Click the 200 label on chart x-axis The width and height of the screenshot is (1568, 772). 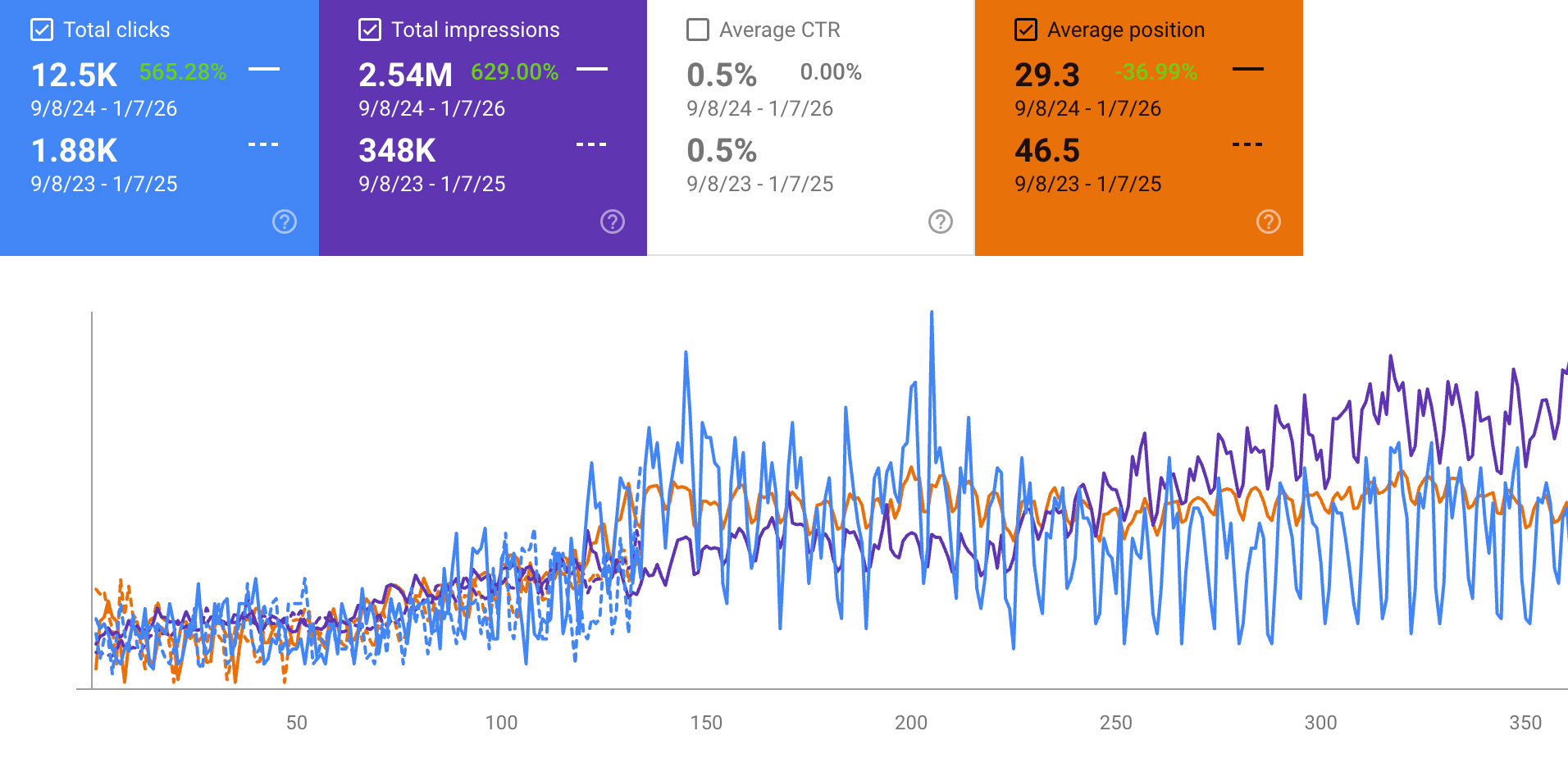click(911, 723)
